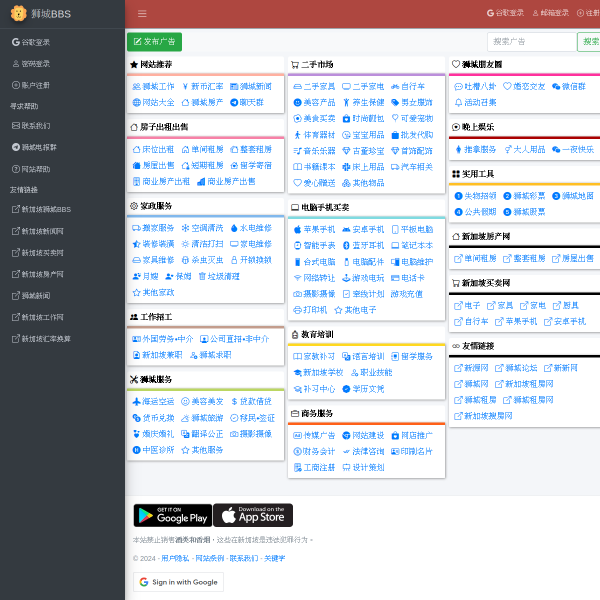Click in the 搜索广告 search field

[x=531, y=42]
